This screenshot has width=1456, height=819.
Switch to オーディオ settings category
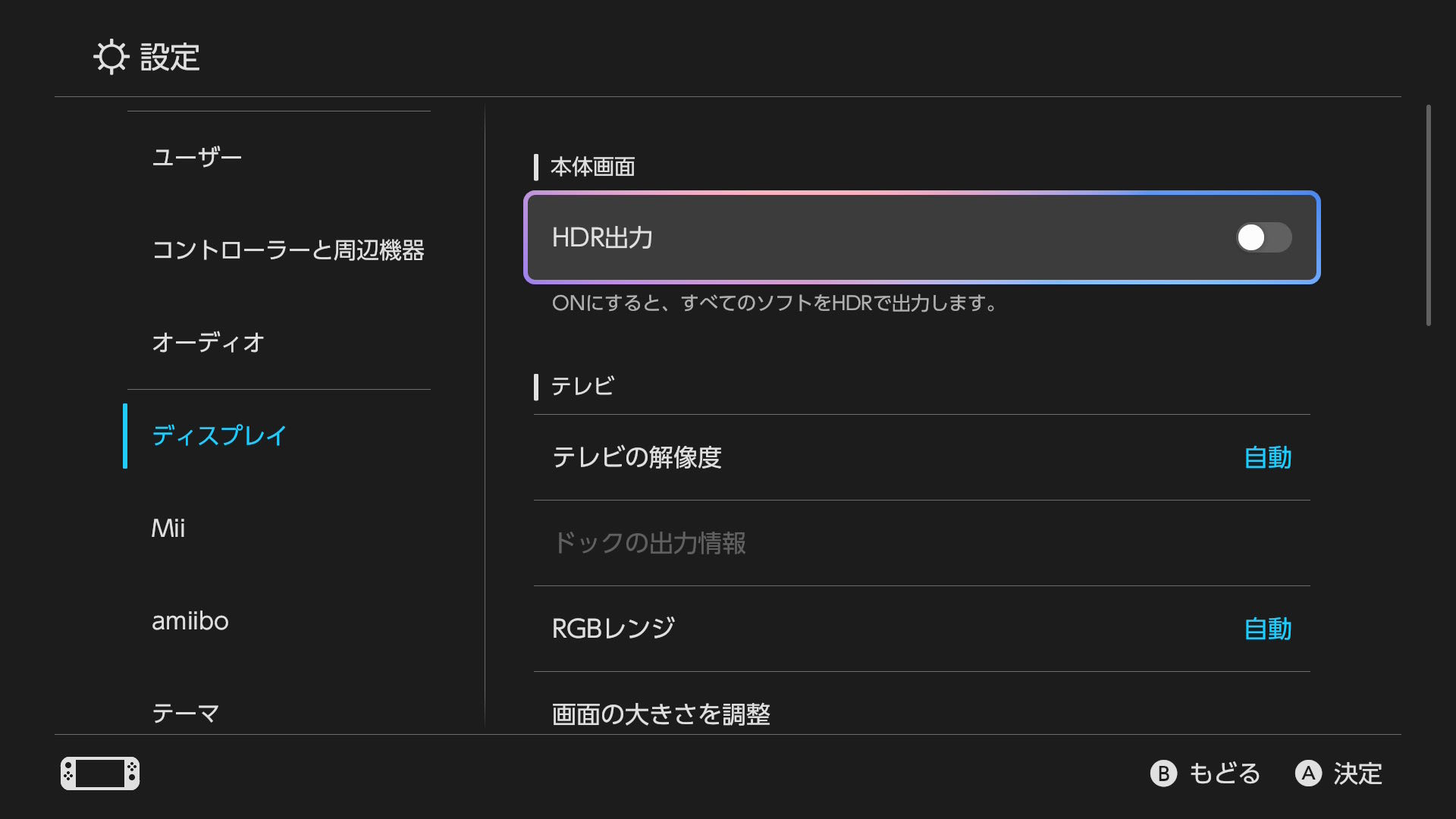tap(209, 343)
